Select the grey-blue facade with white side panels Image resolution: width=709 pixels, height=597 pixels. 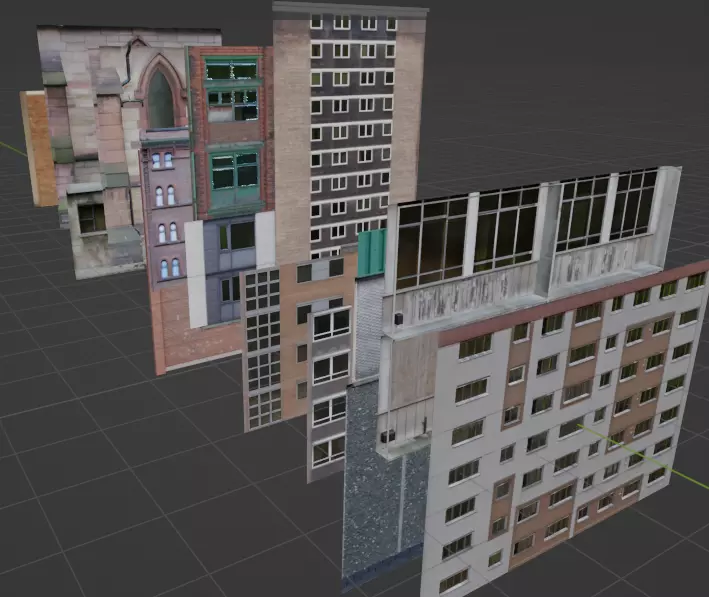(230, 269)
